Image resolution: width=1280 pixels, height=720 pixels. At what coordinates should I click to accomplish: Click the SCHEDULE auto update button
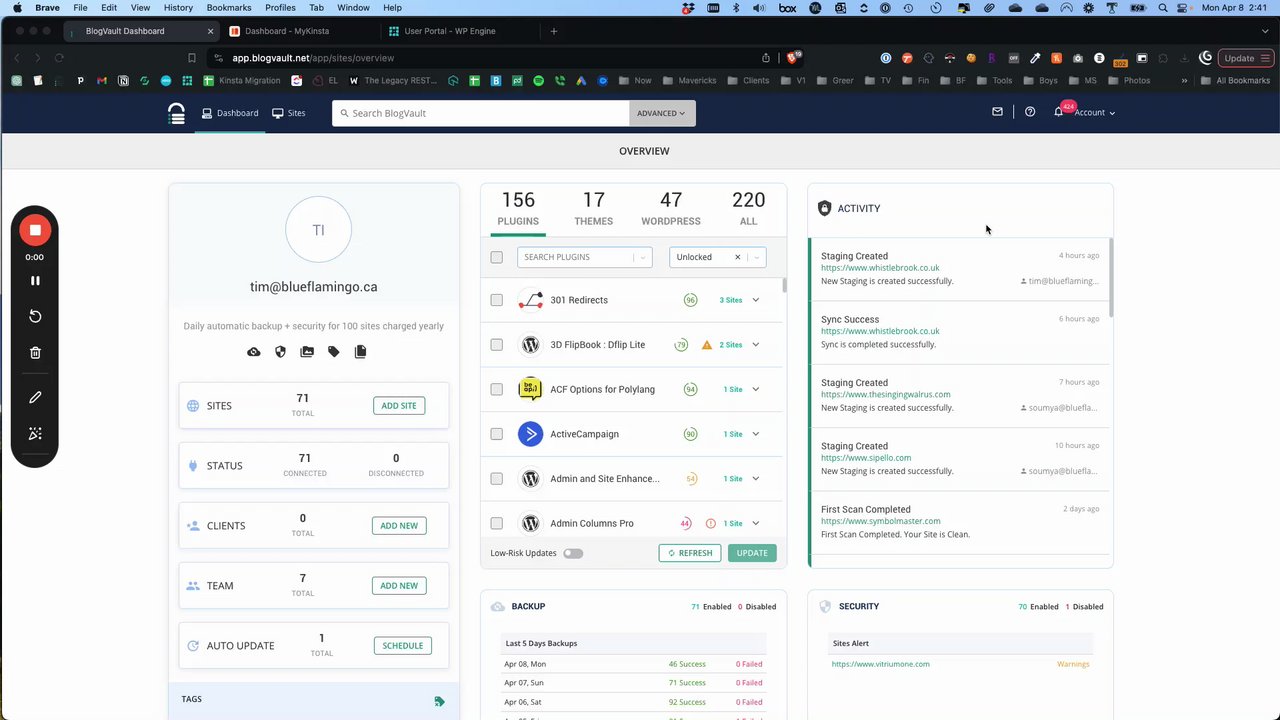[403, 645]
